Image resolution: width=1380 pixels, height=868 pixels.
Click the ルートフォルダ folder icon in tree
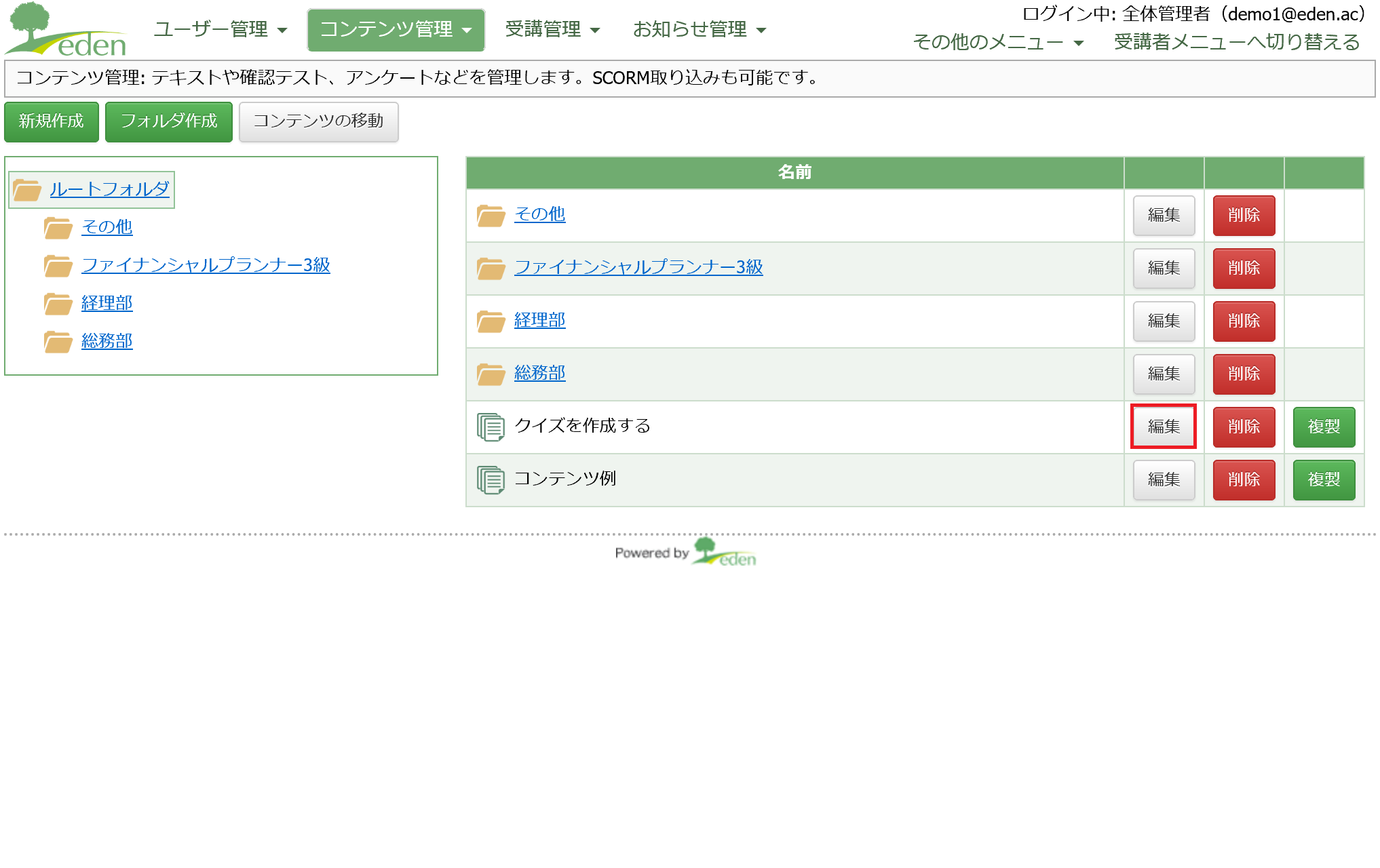(27, 190)
